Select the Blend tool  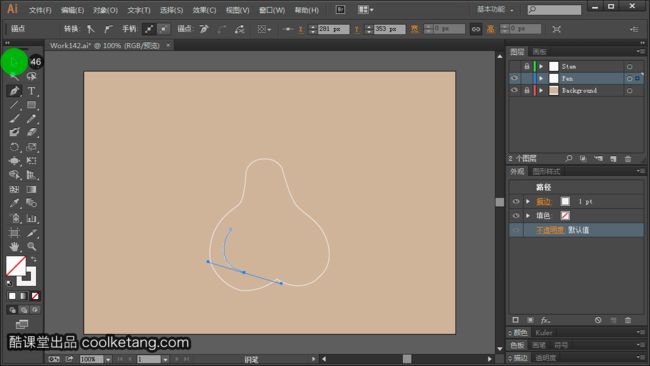[32, 203]
